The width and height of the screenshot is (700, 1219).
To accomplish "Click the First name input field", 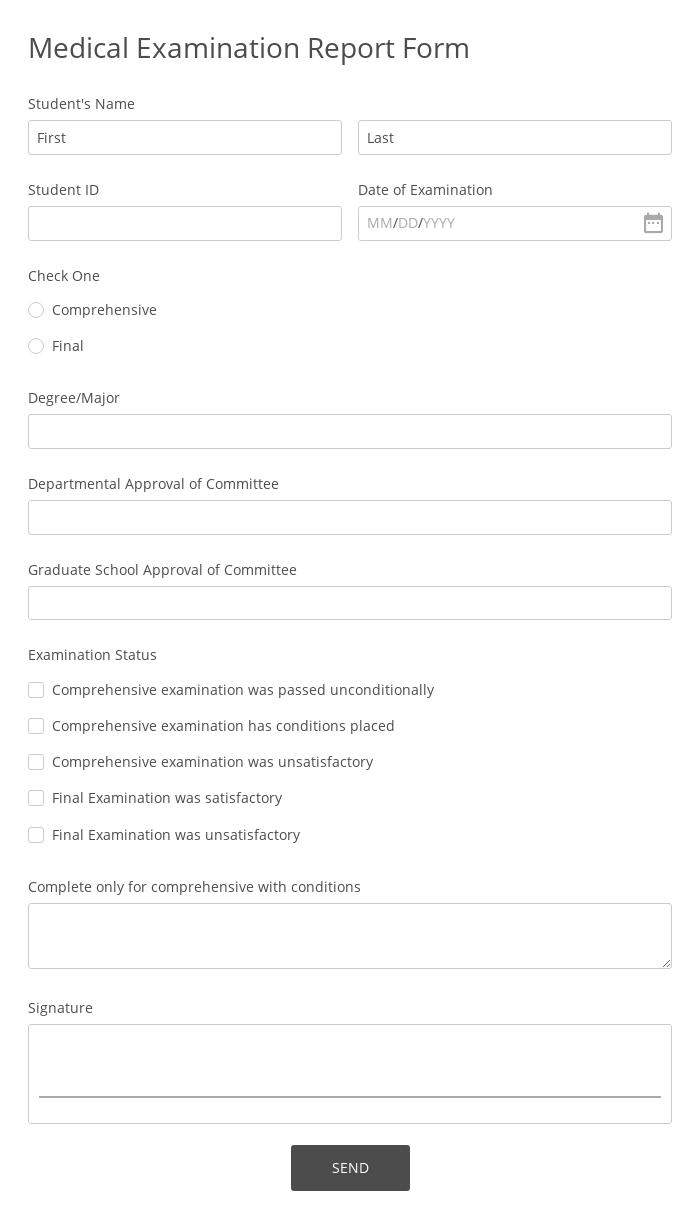I will pos(185,137).
